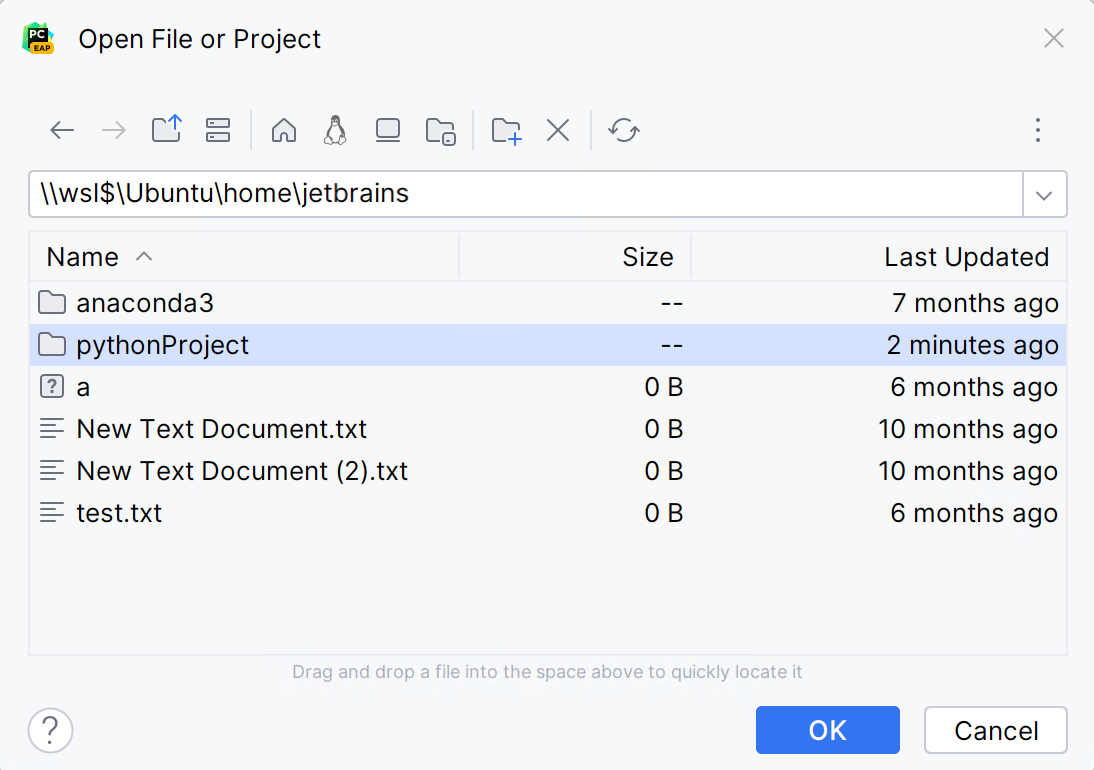Confirm with the OK button
This screenshot has width=1094, height=770.
(827, 730)
